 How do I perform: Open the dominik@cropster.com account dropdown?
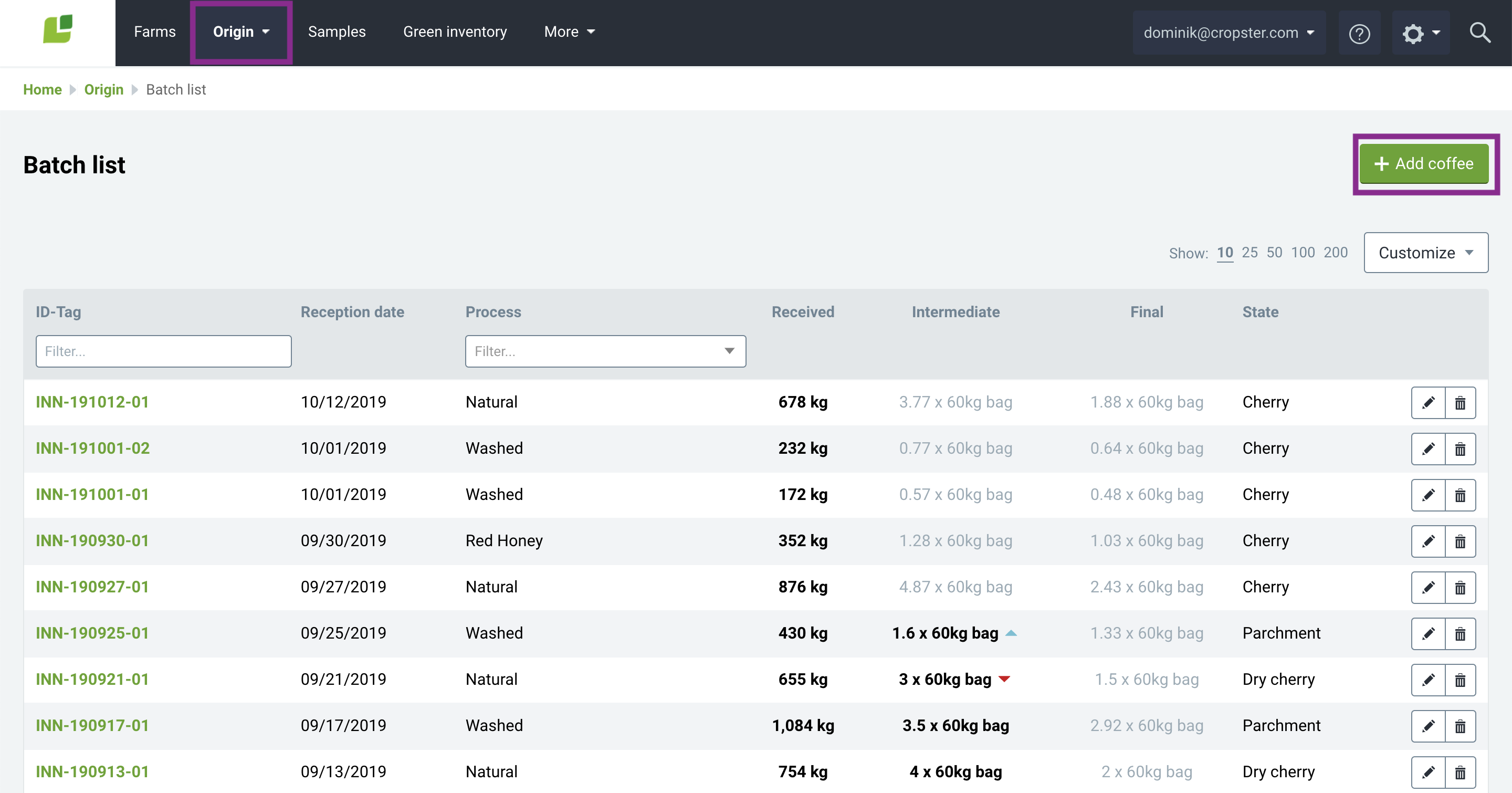1228,33
